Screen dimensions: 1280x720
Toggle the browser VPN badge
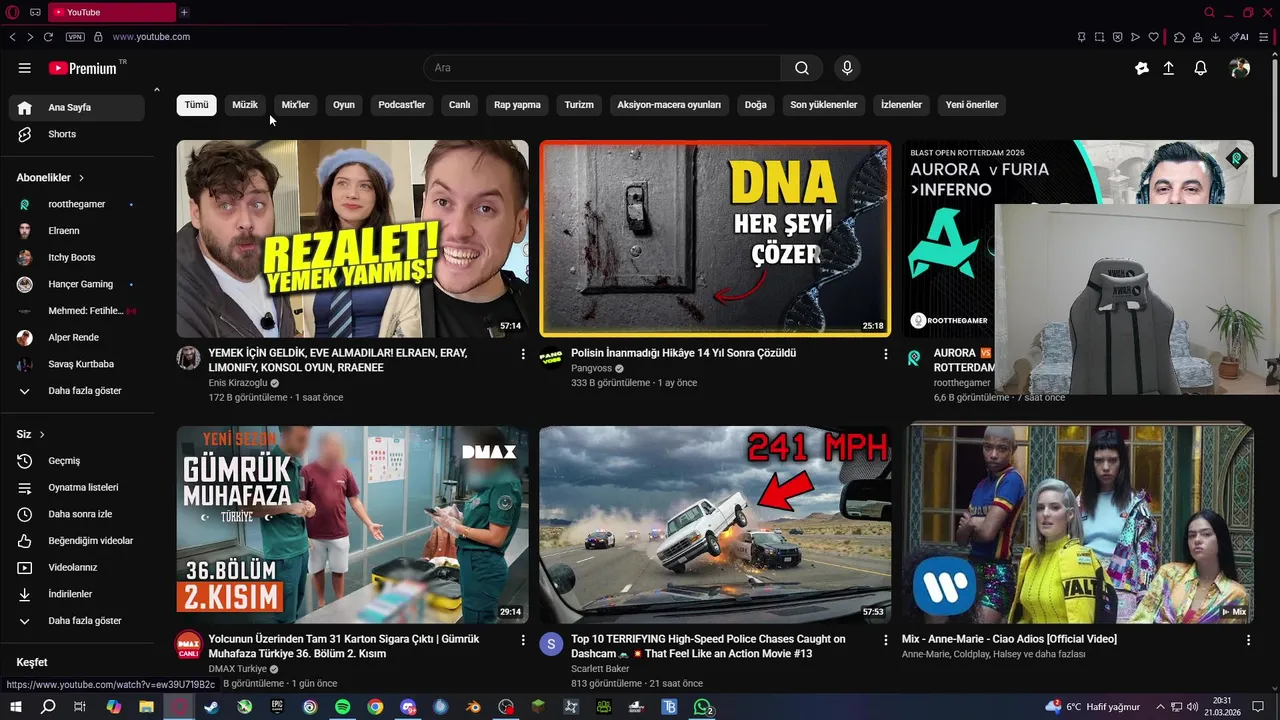pos(75,37)
